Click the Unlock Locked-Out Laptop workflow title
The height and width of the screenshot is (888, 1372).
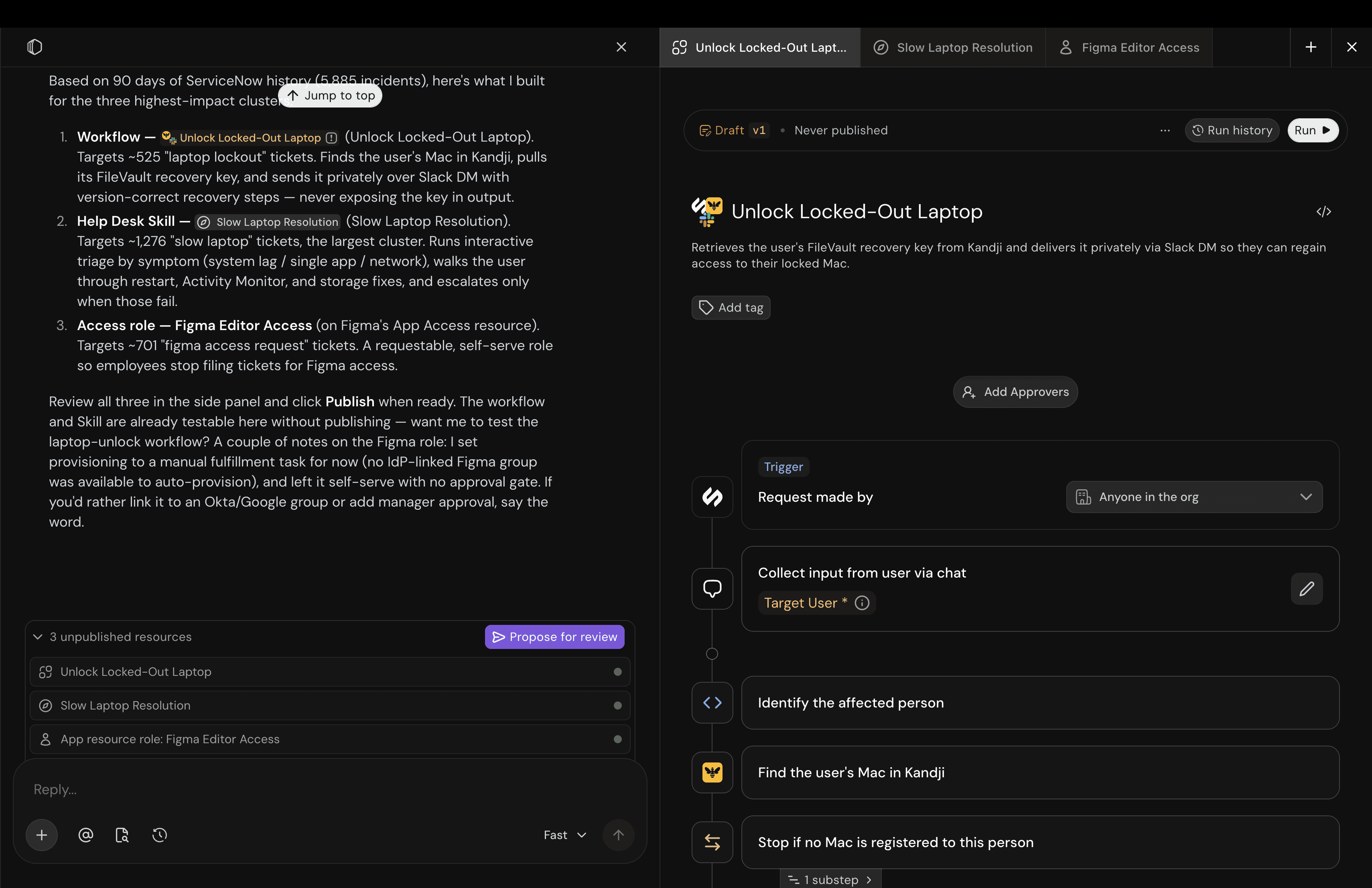[x=856, y=211]
